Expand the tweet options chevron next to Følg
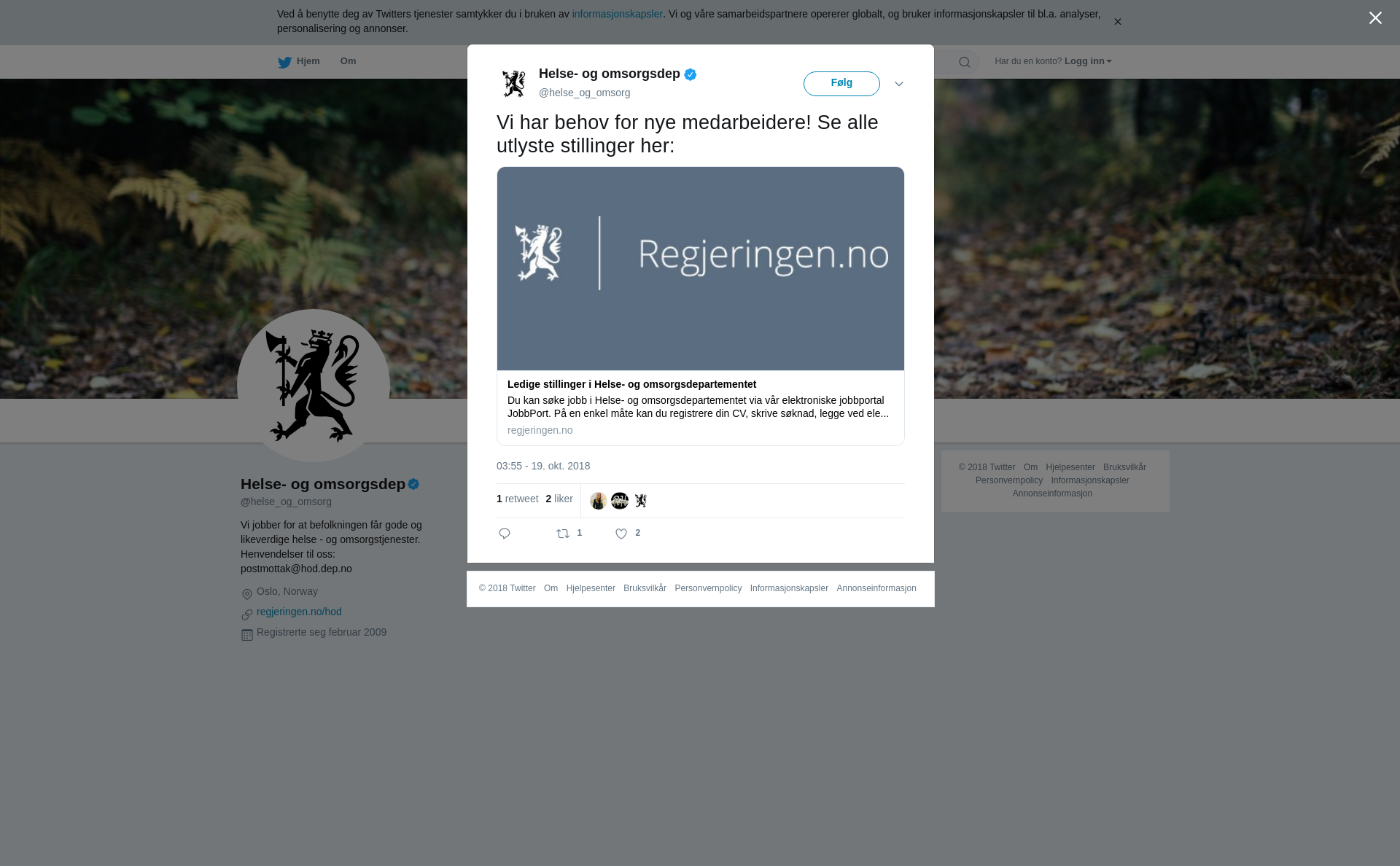This screenshot has width=1400, height=866. pos(899,84)
